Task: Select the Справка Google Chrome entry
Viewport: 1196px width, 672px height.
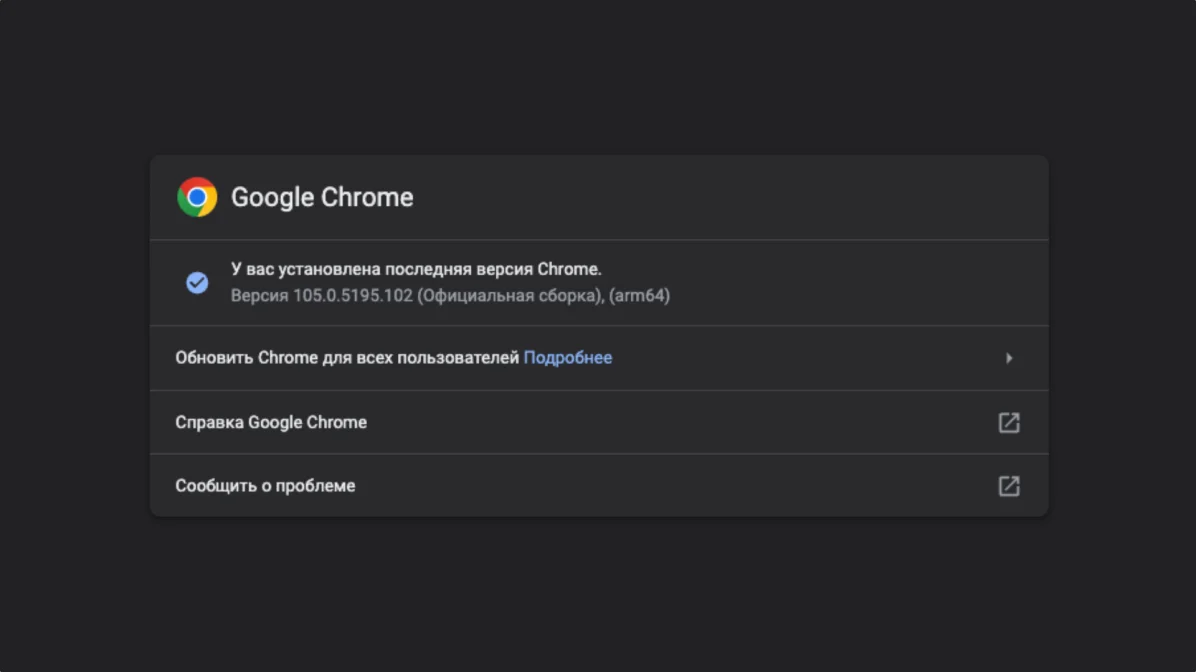Action: coord(271,422)
